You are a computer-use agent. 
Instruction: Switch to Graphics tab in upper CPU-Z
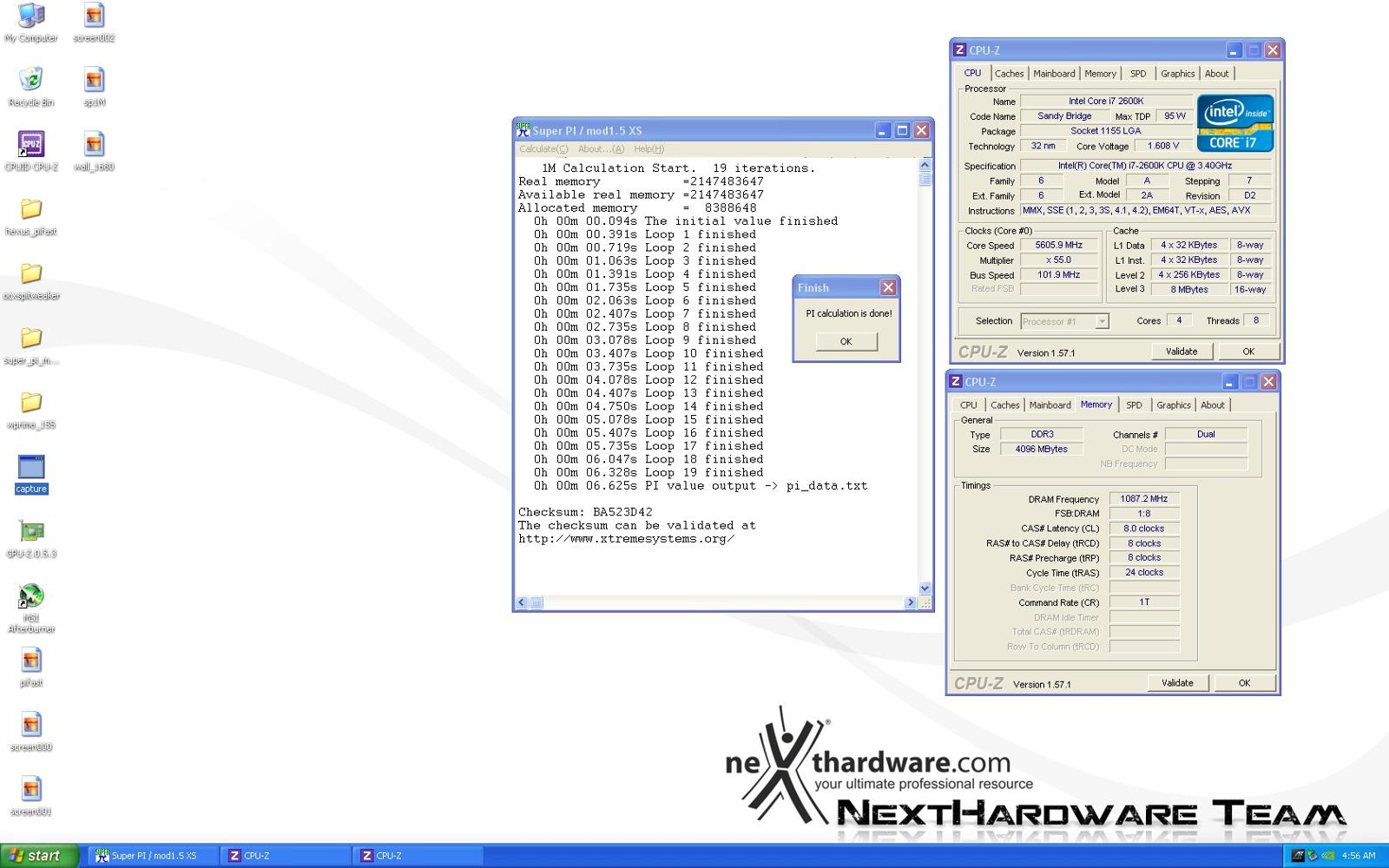1178,74
